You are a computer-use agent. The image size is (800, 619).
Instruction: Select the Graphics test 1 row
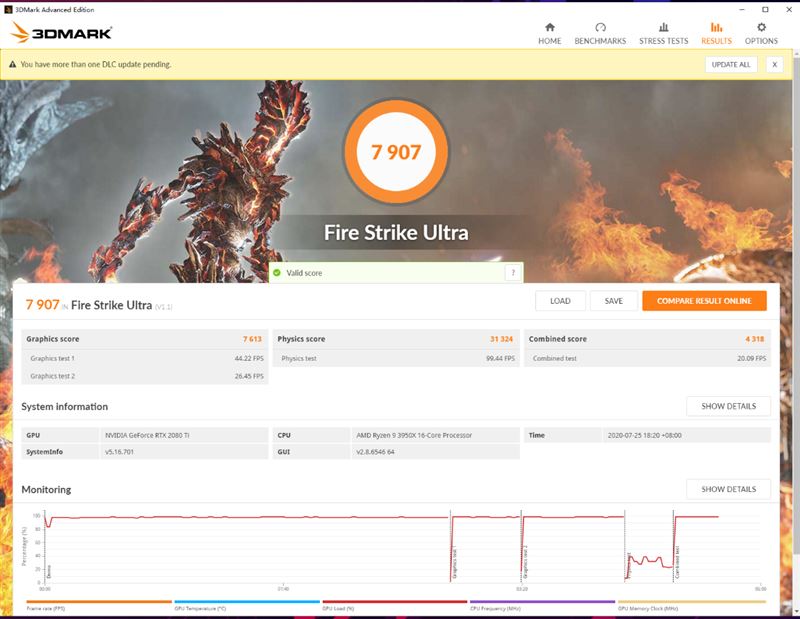pyautogui.click(x=145, y=358)
